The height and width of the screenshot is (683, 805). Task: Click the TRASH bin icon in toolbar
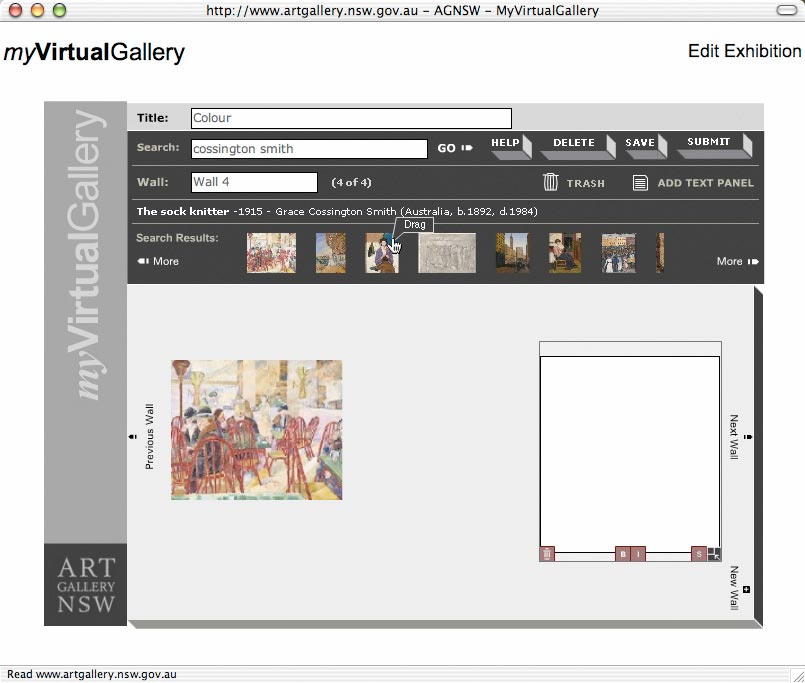[x=550, y=182]
